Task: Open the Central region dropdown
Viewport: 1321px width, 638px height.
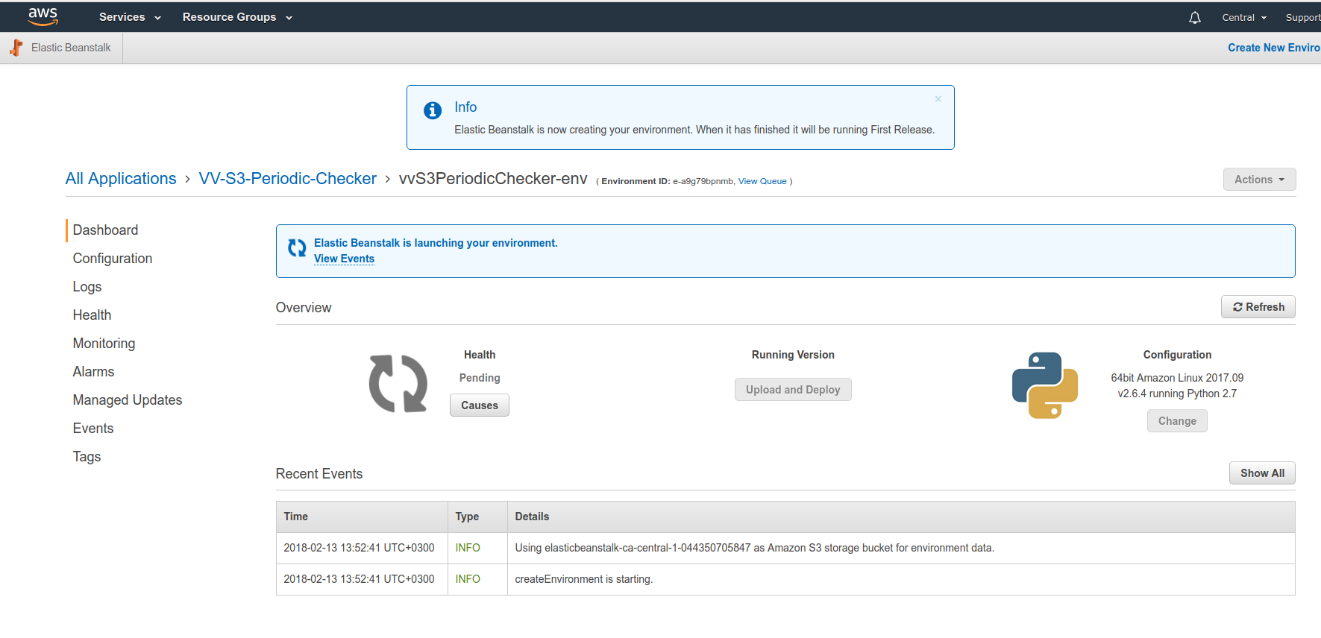Action: [1244, 18]
